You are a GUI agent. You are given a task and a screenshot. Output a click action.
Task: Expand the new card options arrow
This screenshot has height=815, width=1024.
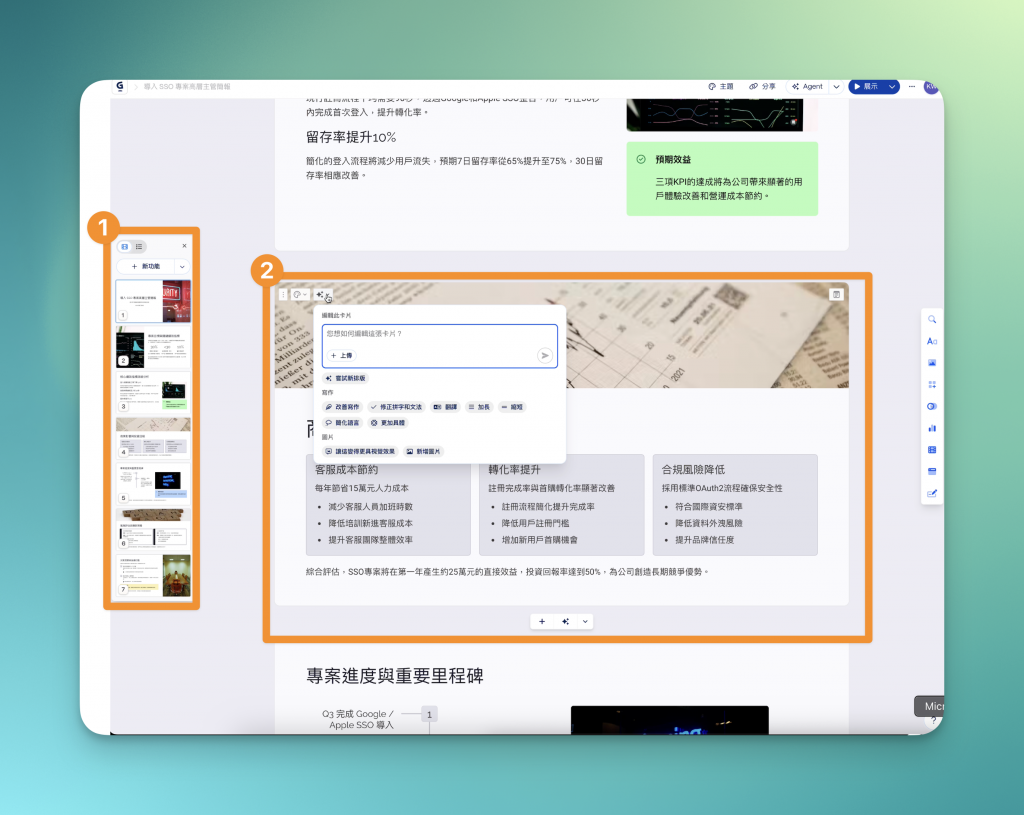pyautogui.click(x=182, y=266)
